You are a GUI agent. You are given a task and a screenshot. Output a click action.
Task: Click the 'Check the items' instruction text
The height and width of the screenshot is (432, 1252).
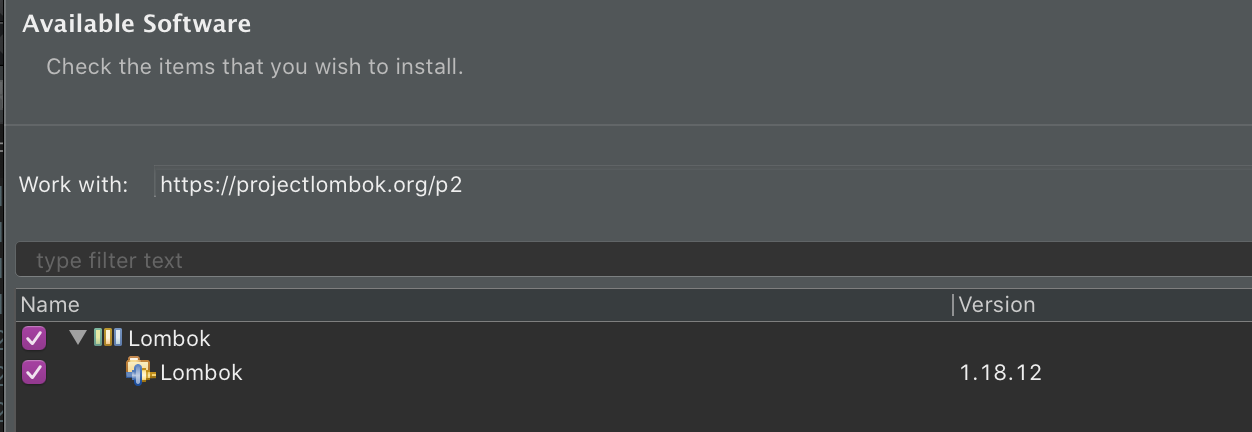[x=255, y=68]
